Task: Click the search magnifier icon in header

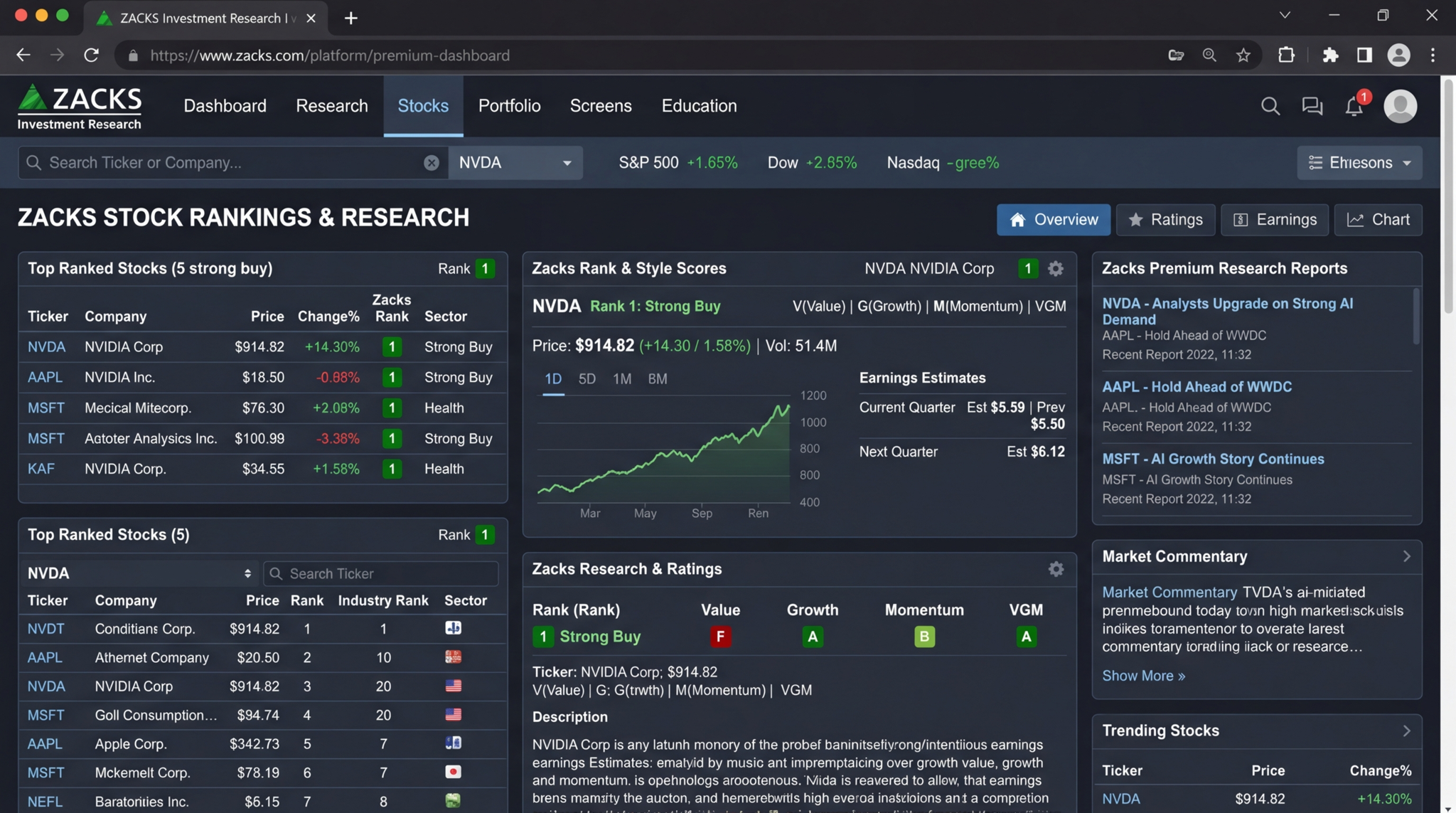Action: (1270, 106)
